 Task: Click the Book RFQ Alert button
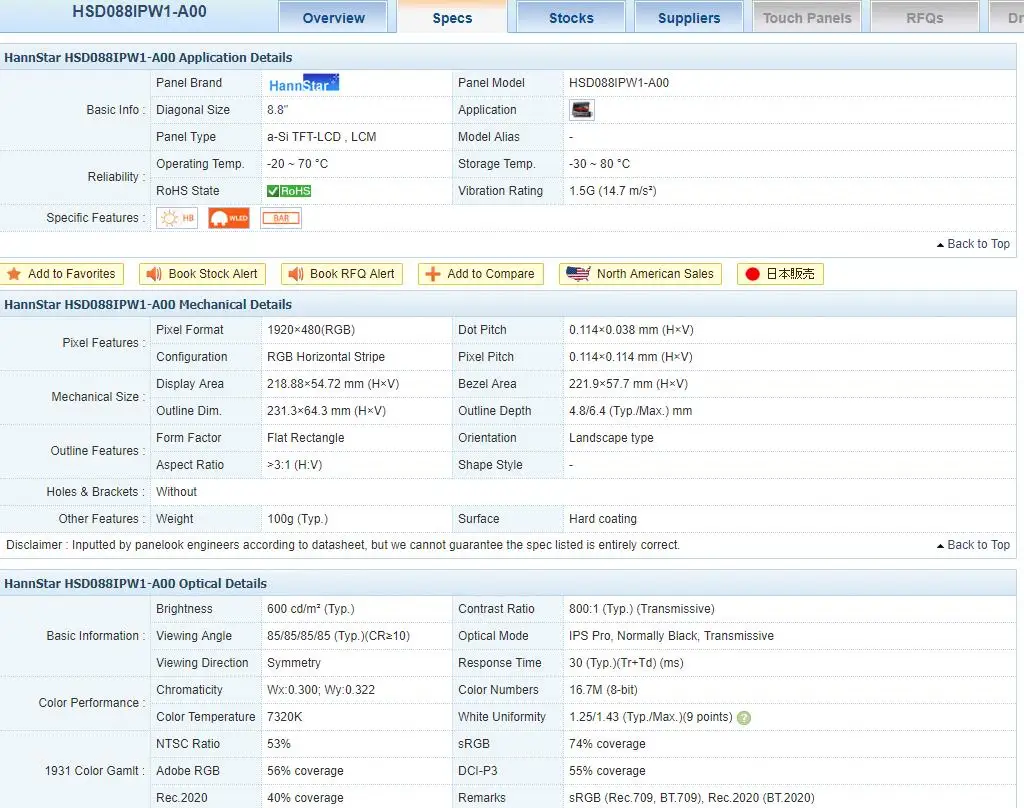coord(342,274)
